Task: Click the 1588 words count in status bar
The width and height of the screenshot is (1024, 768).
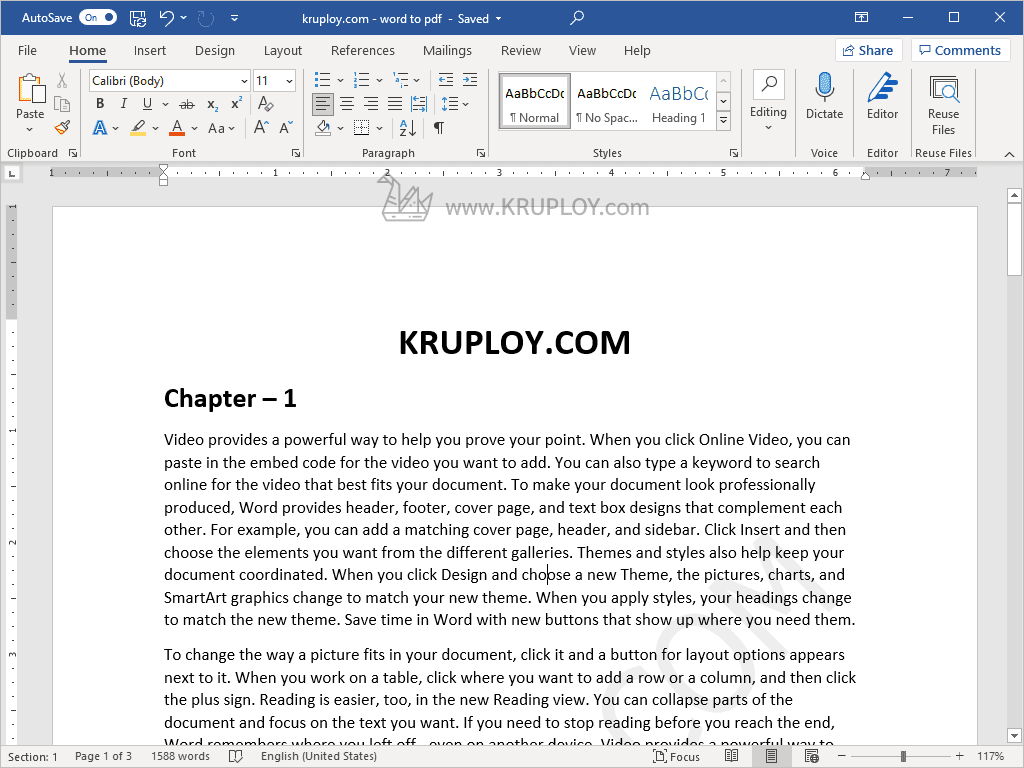Action: coord(180,757)
